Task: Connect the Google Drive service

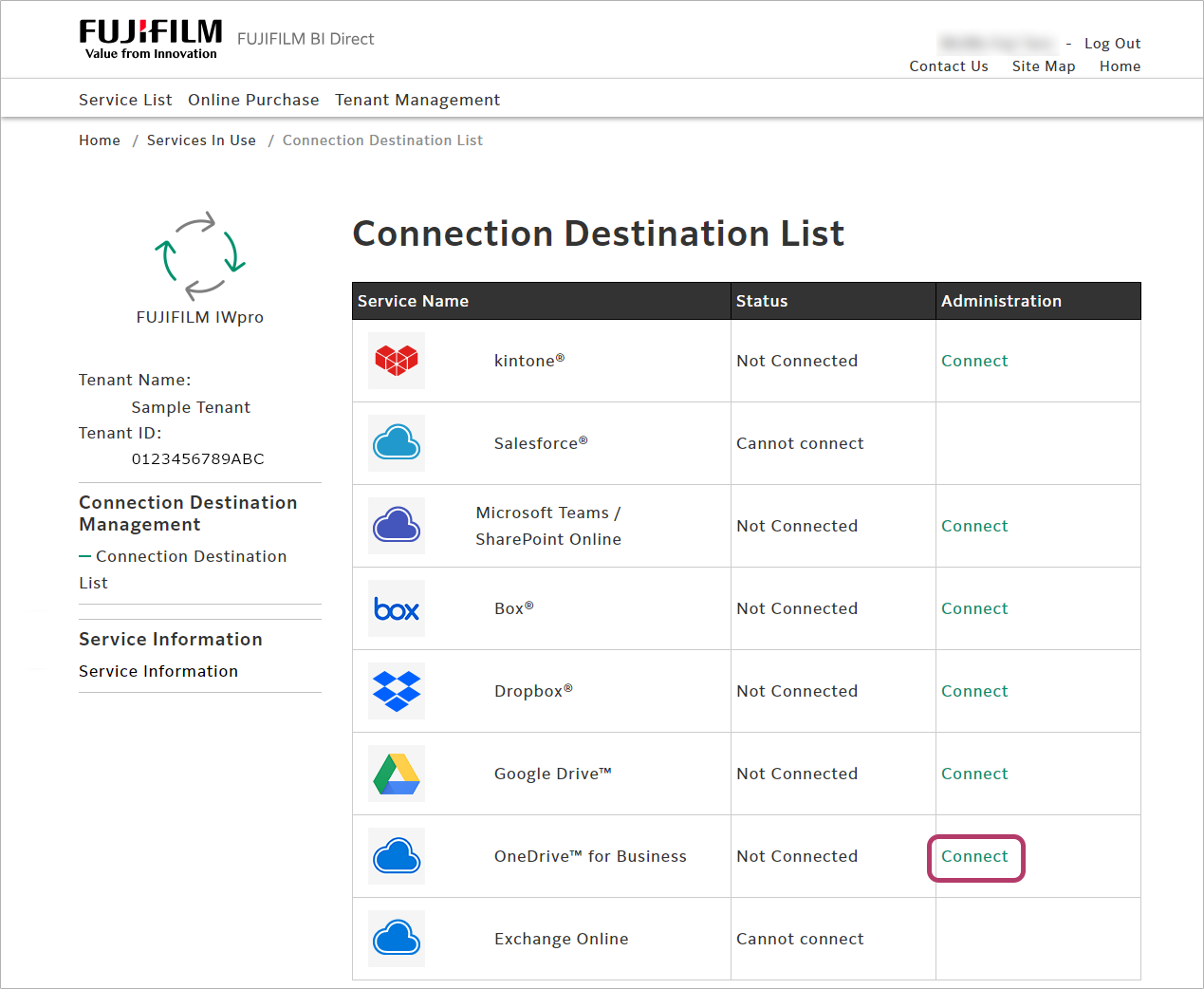Action: (974, 774)
